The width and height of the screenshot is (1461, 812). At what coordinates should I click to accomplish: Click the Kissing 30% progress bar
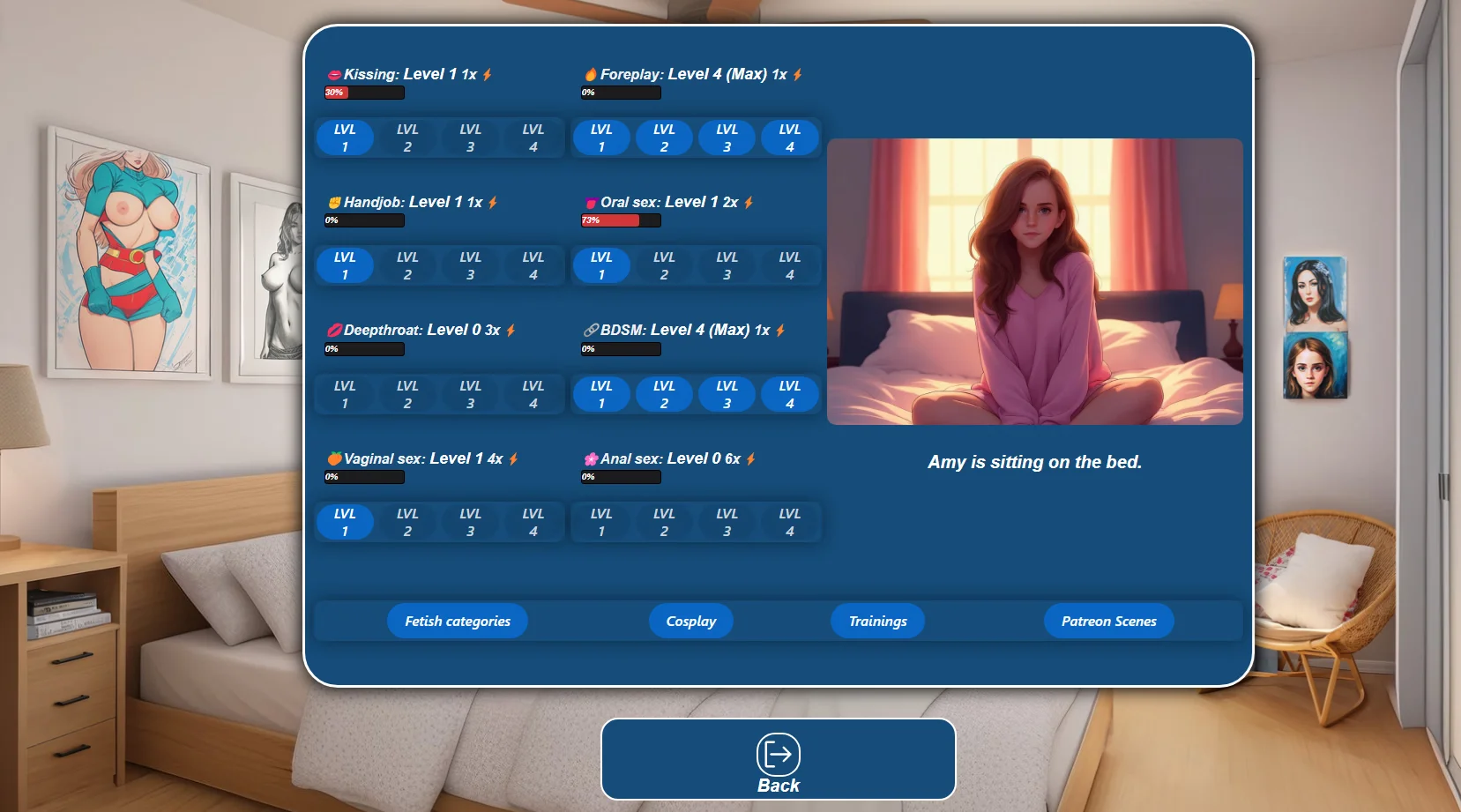click(364, 93)
